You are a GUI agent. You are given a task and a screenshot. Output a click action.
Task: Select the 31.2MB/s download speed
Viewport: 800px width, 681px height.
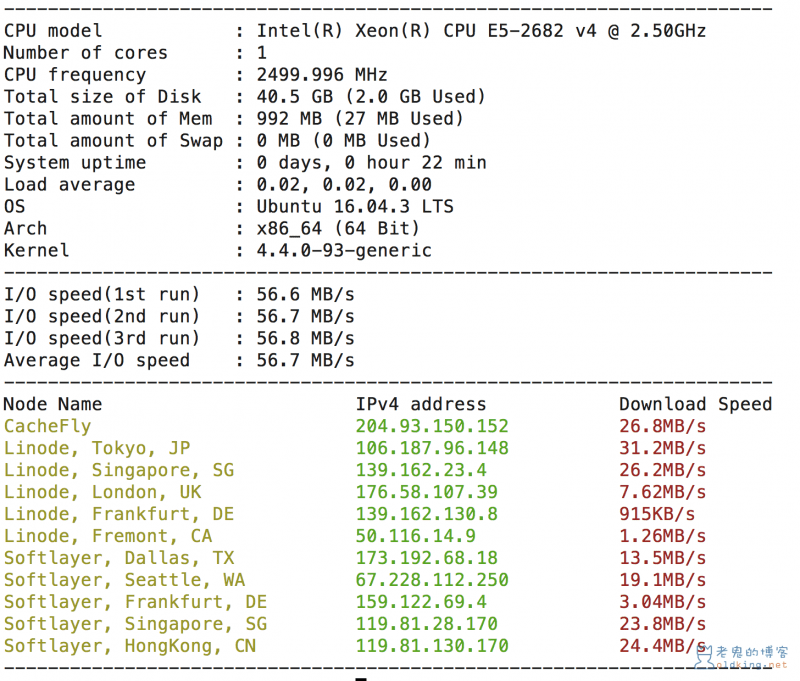coord(662,448)
